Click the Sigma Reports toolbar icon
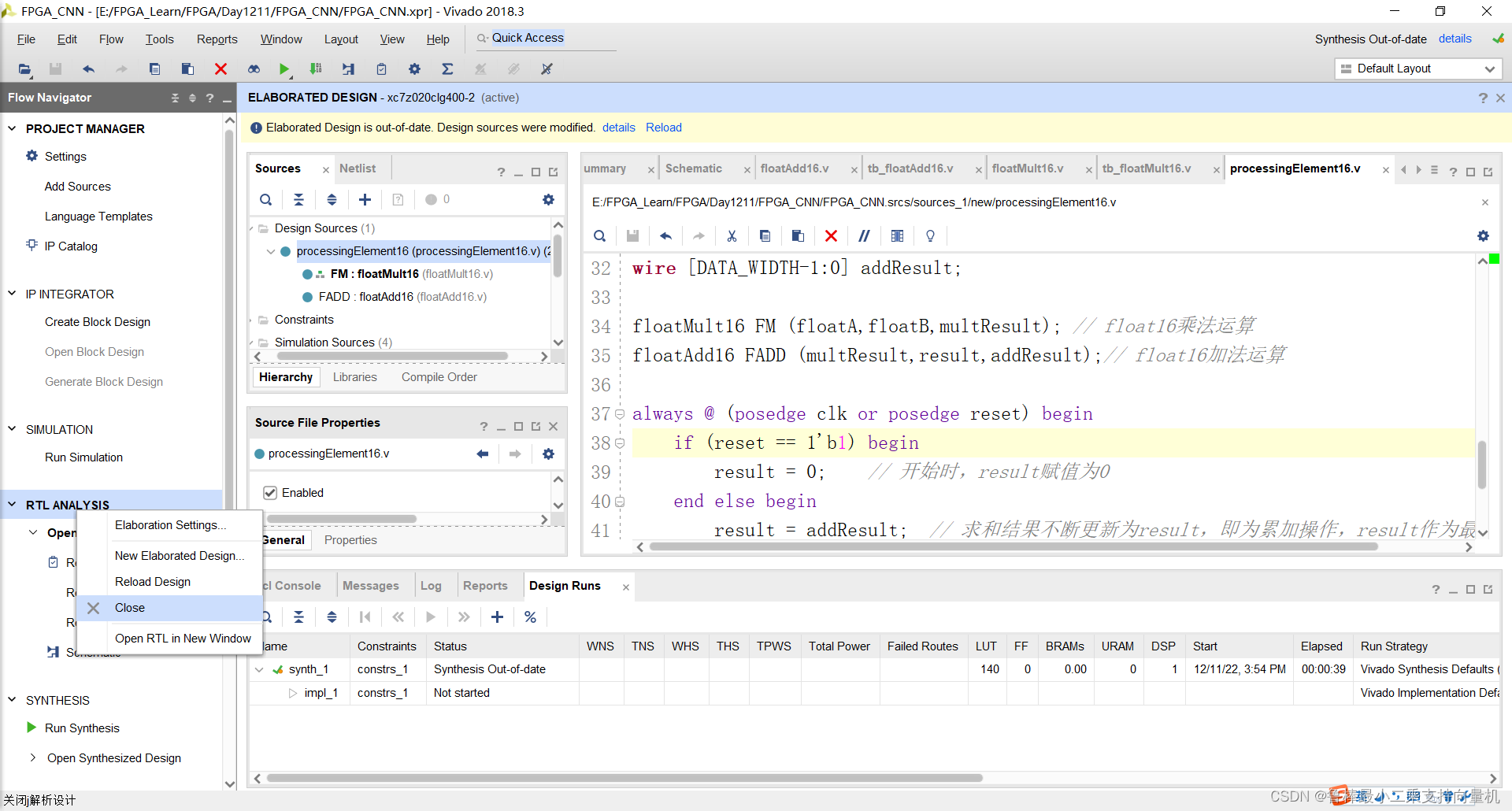This screenshot has width=1512, height=811. coord(447,69)
